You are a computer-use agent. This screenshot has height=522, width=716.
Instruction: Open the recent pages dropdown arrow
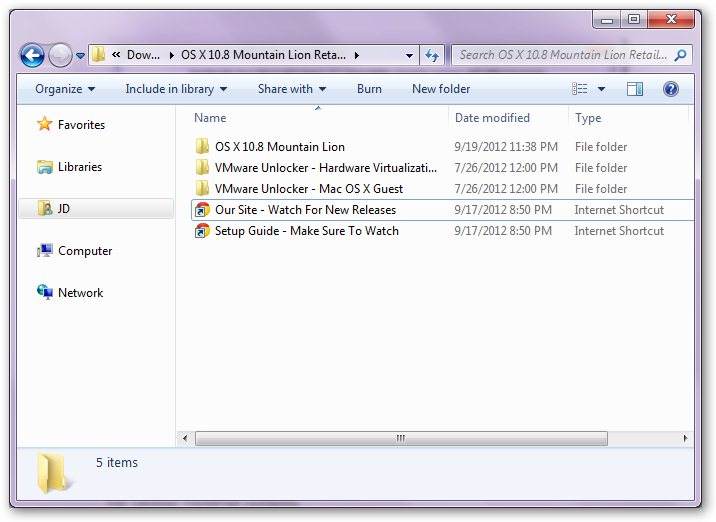[80, 56]
